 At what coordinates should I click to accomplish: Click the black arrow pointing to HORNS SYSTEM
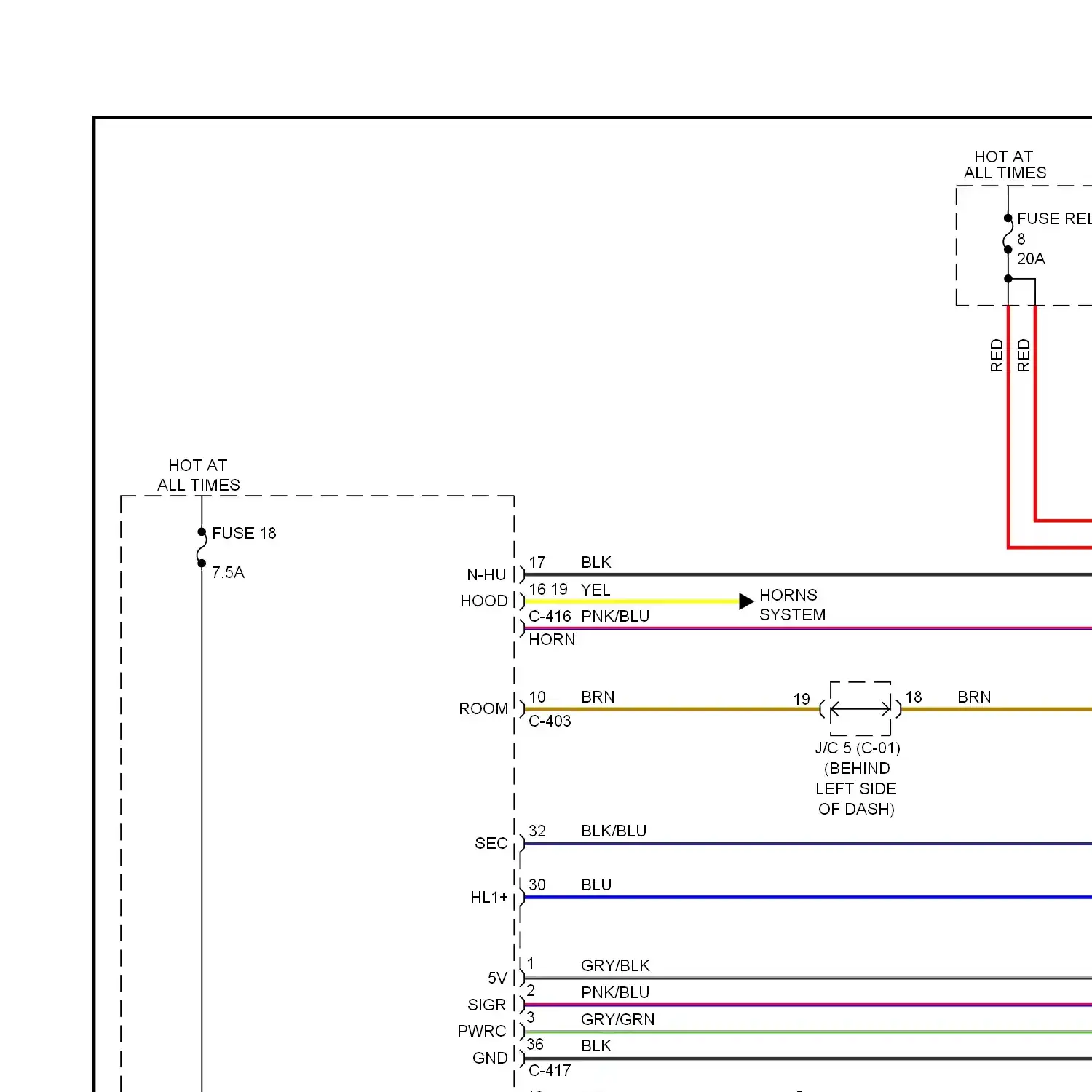(746, 601)
